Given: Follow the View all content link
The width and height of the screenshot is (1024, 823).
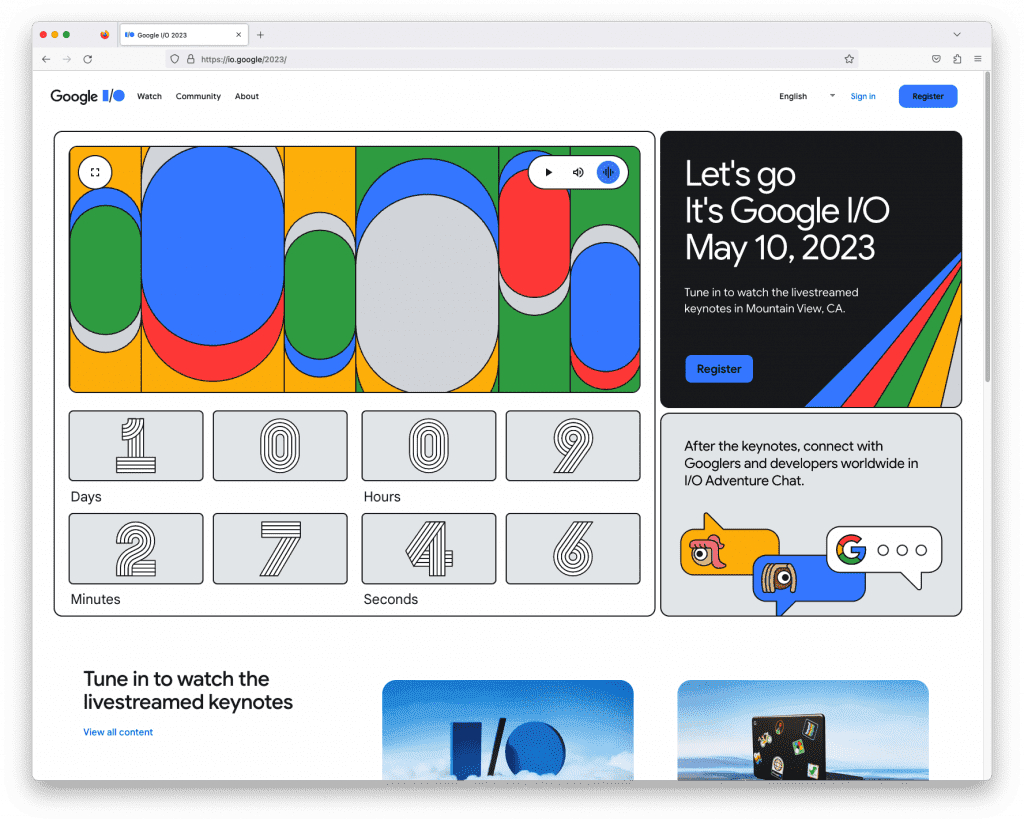Looking at the screenshot, I should pyautogui.click(x=118, y=732).
